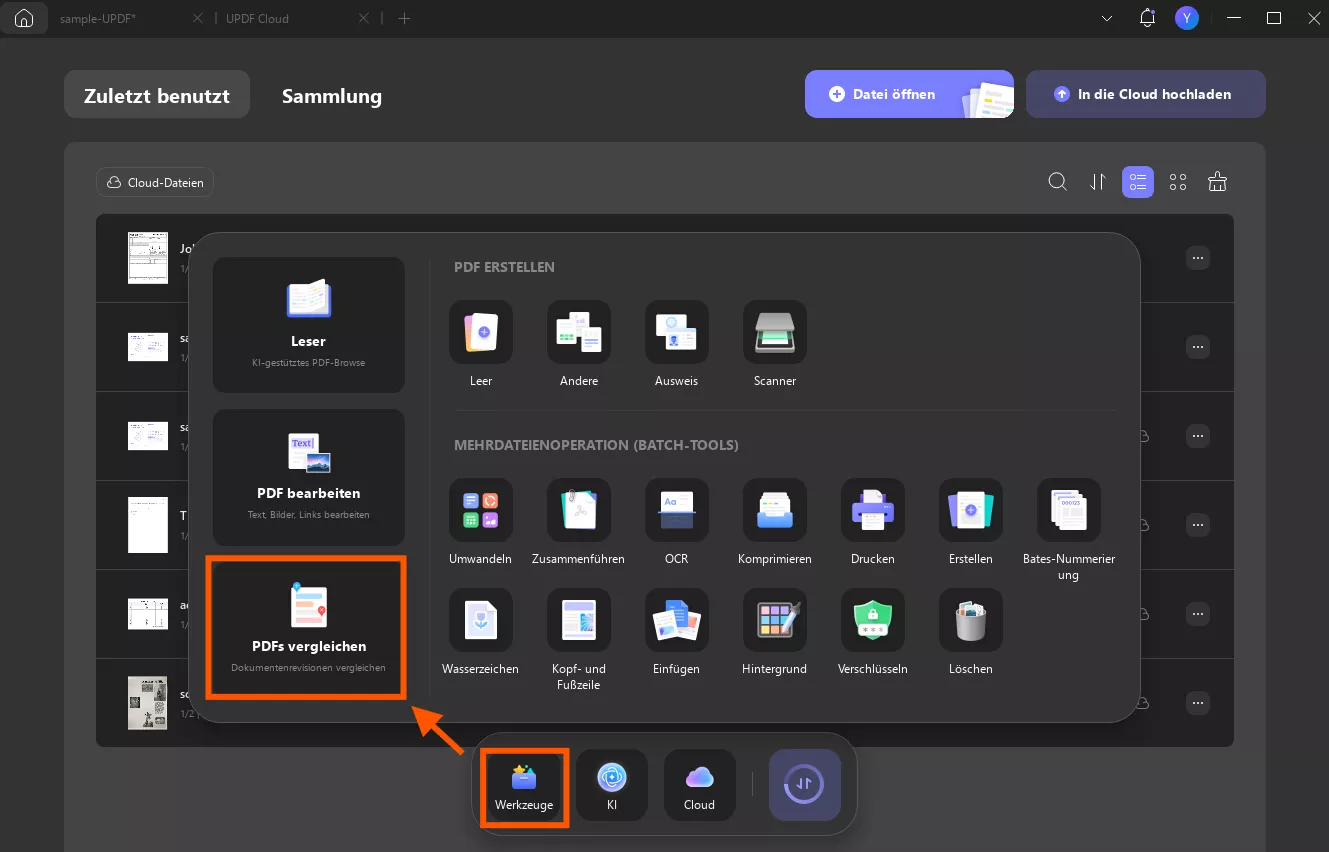Open the Leser reader card
This screenshot has height=852, width=1329.
click(x=309, y=325)
